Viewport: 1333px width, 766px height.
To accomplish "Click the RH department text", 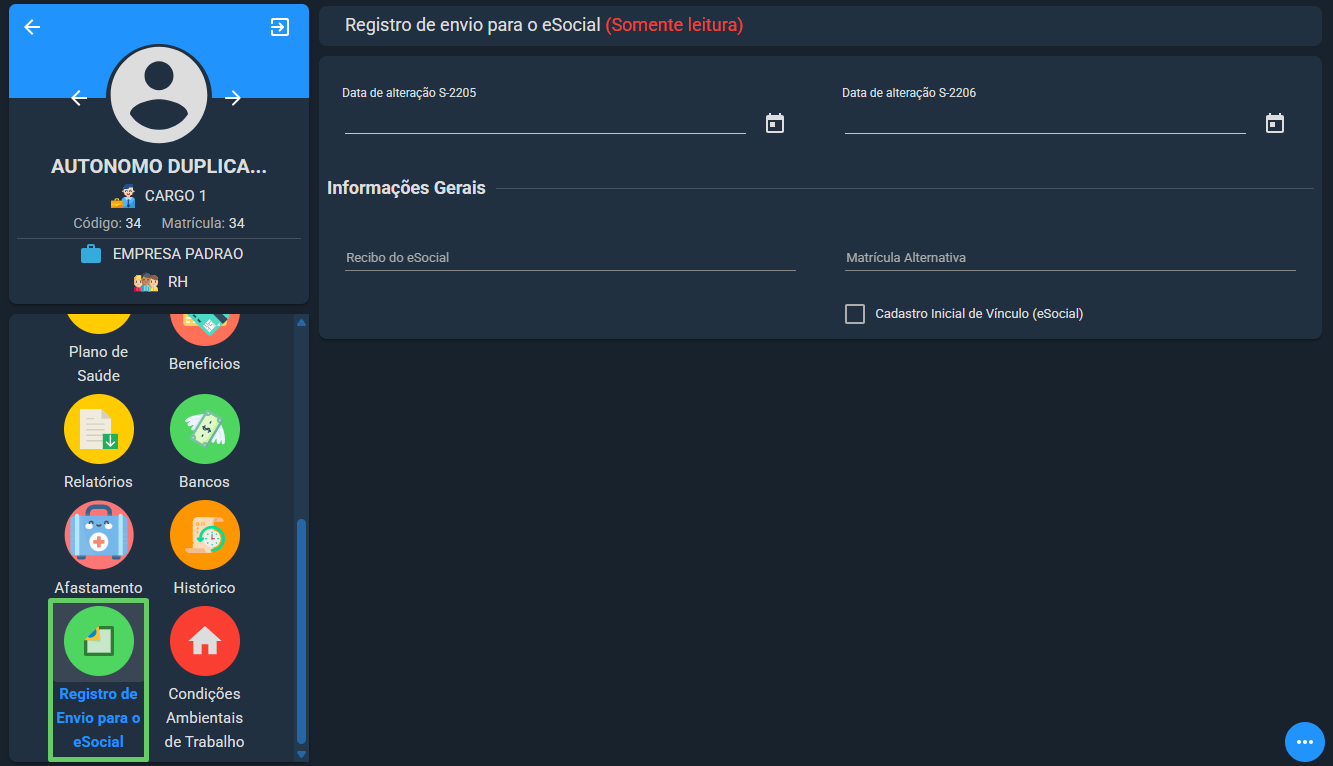I will click(x=178, y=282).
